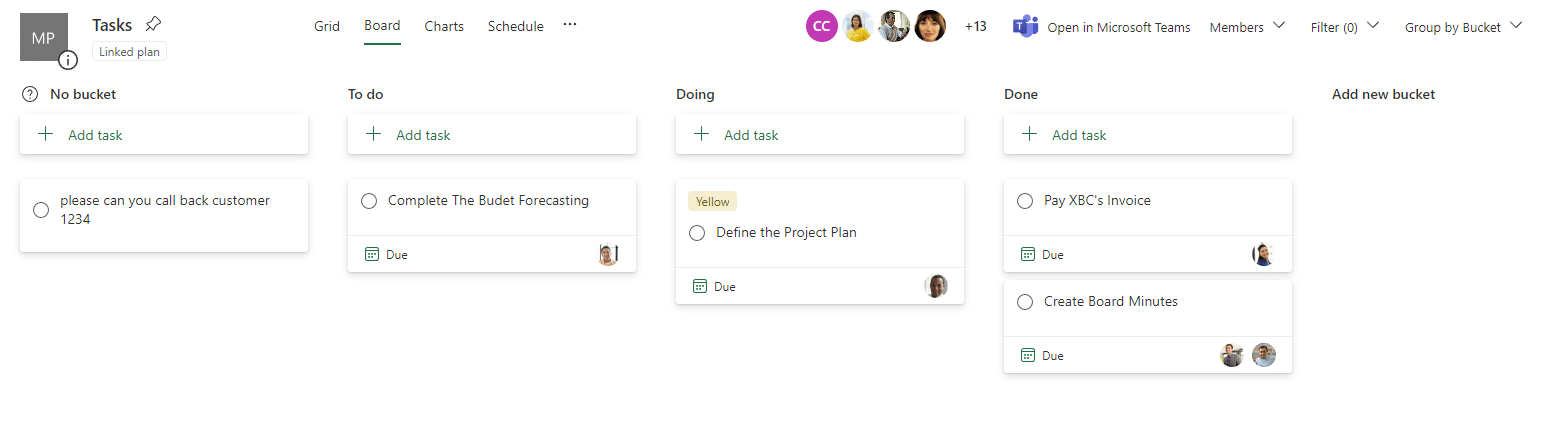Viewport: 1548px width, 421px height.
Task: Click the Microsoft Teams icon
Action: (x=1025, y=27)
